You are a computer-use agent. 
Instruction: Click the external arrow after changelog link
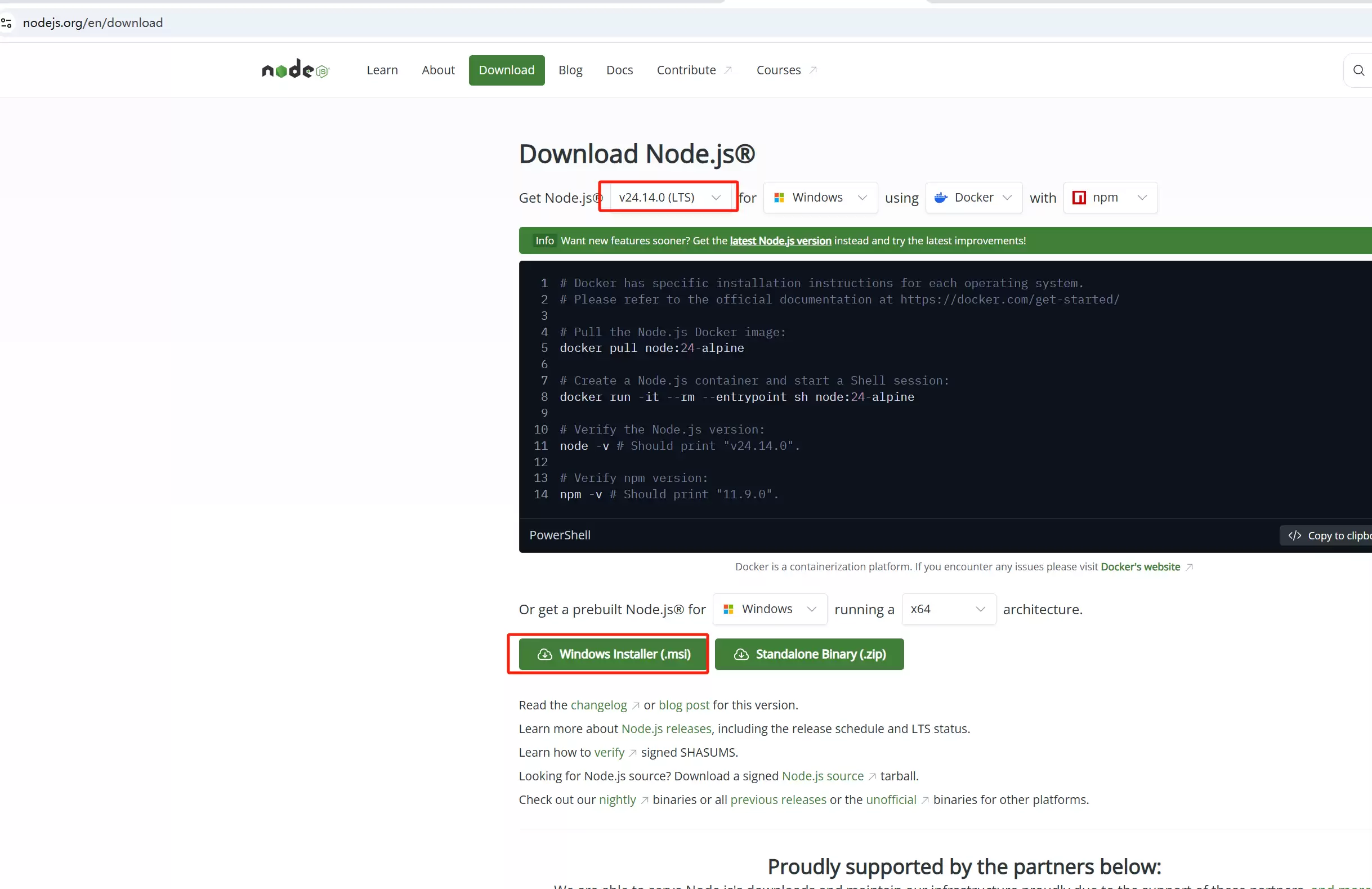(635, 705)
